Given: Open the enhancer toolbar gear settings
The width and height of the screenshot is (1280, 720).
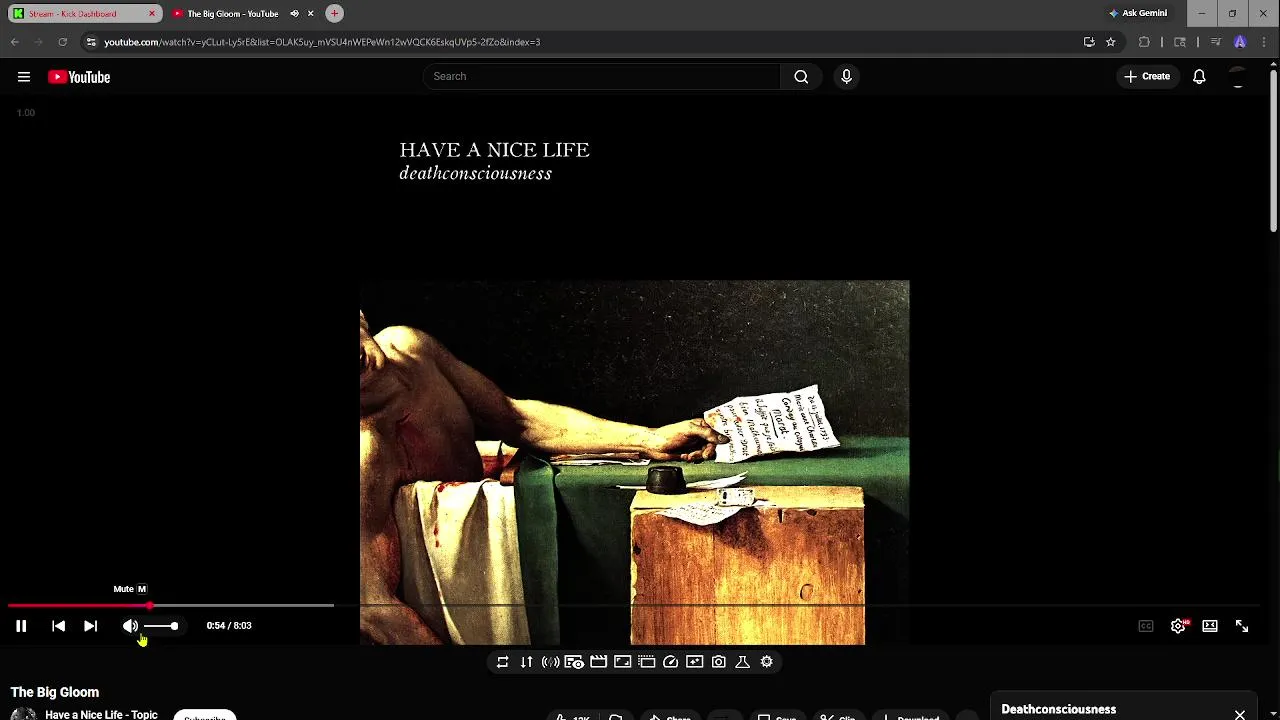Looking at the screenshot, I should click(766, 662).
